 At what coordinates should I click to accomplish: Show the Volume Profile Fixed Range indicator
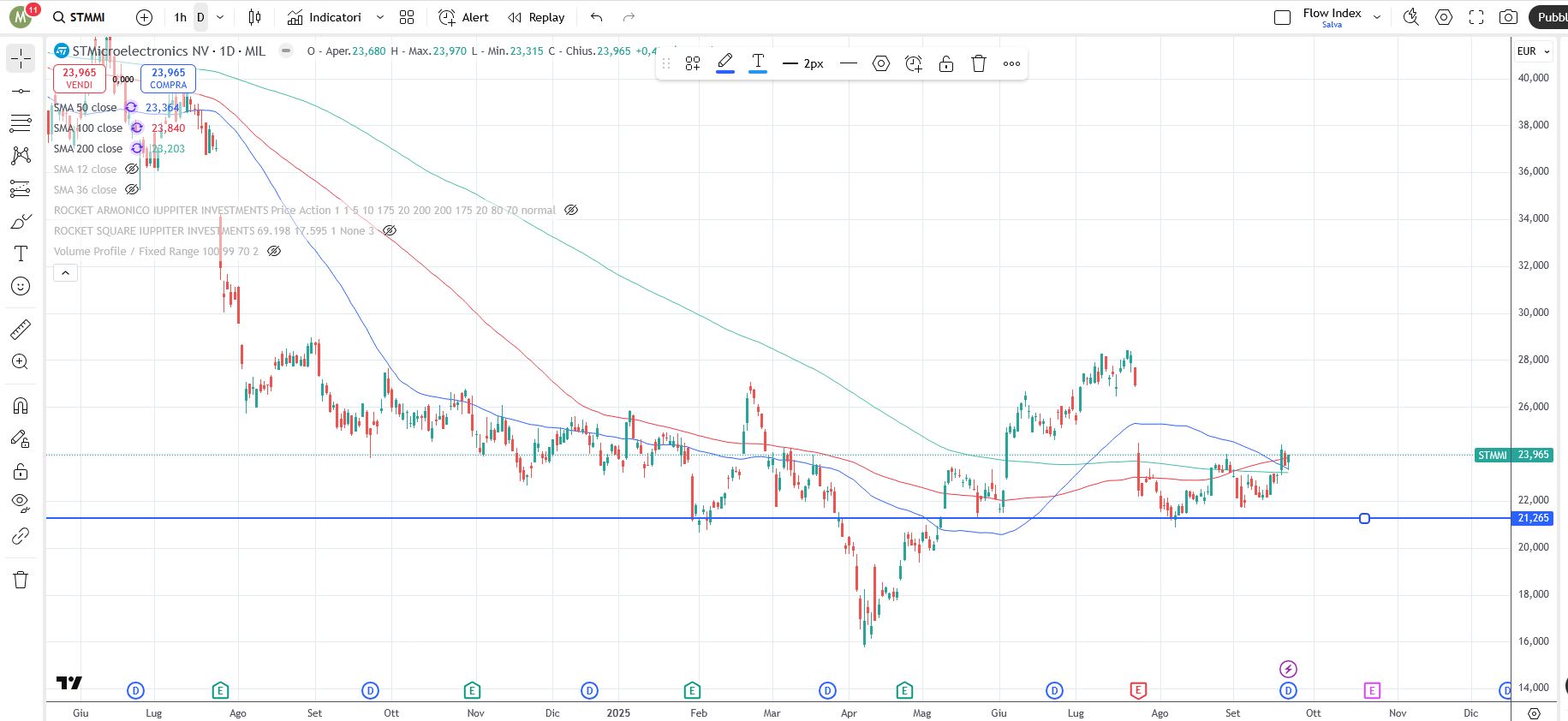(274, 252)
